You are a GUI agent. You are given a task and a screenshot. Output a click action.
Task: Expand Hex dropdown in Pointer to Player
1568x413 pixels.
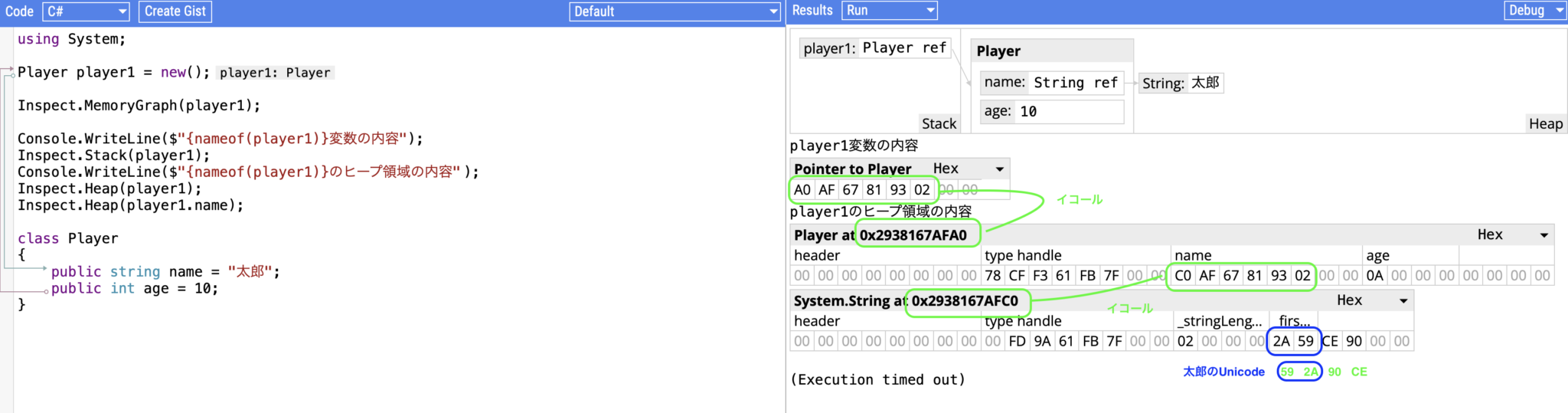click(x=968, y=169)
